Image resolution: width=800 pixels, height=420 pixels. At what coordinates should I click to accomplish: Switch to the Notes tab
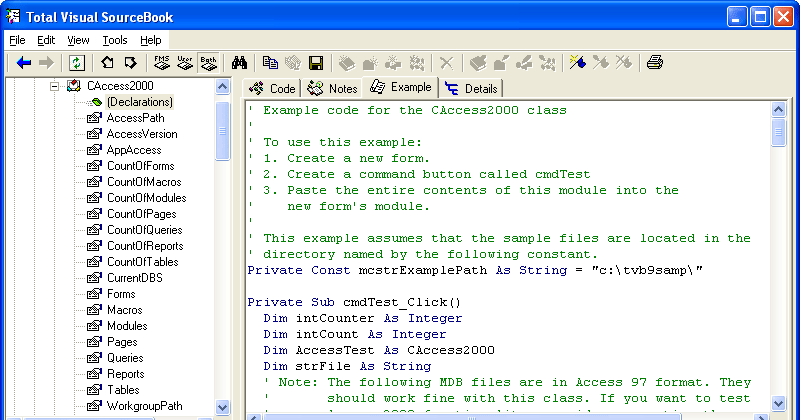point(332,88)
